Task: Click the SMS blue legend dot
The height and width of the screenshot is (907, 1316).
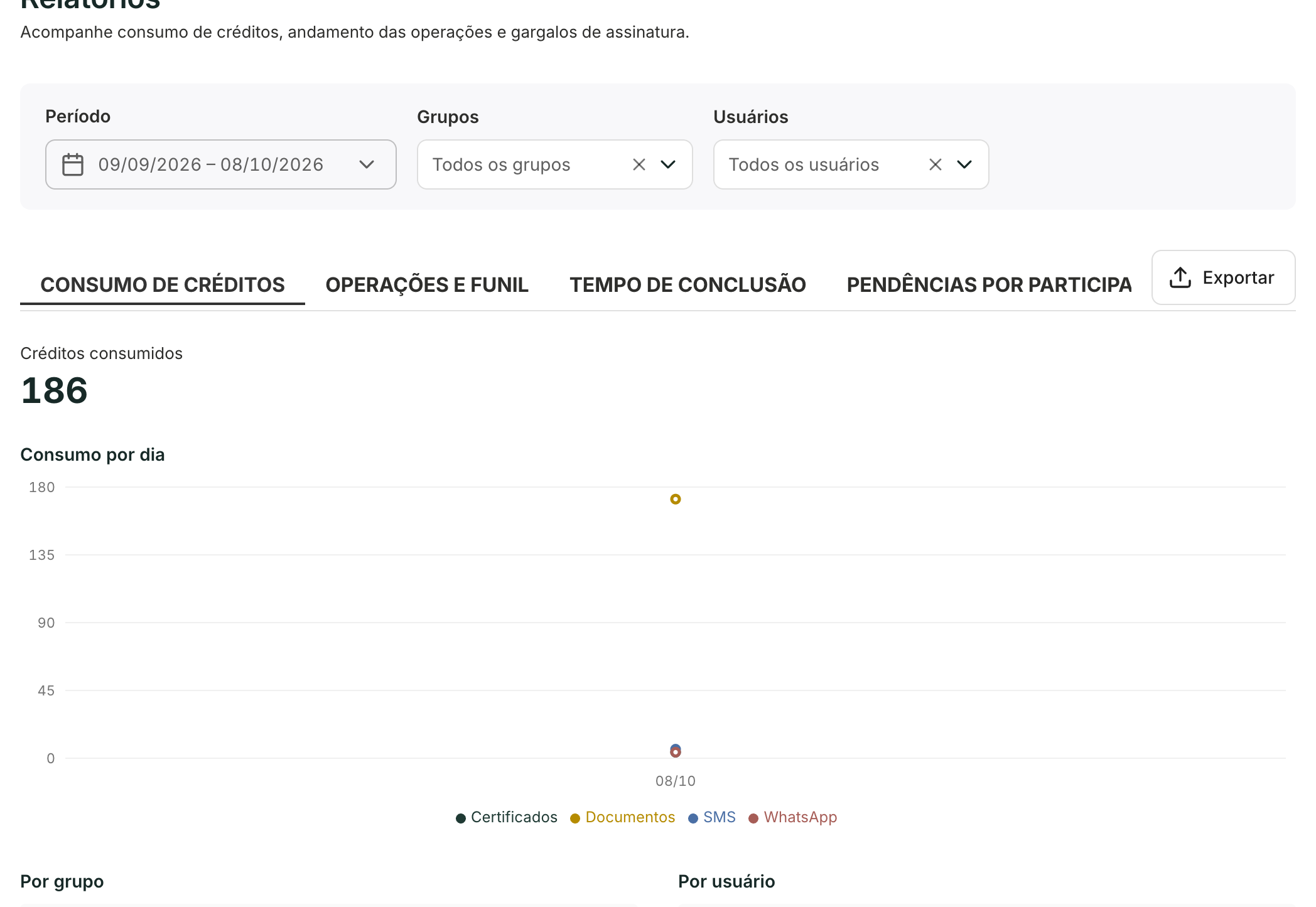Action: 693,818
